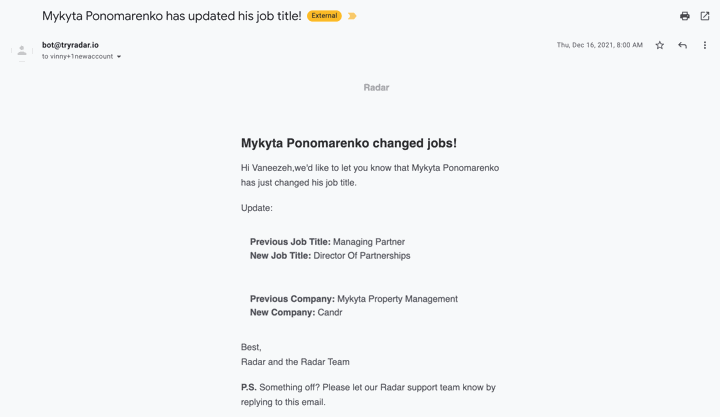This screenshot has width=720, height=417.
Task: Click the Radar header logo text
Action: pyautogui.click(x=376, y=88)
